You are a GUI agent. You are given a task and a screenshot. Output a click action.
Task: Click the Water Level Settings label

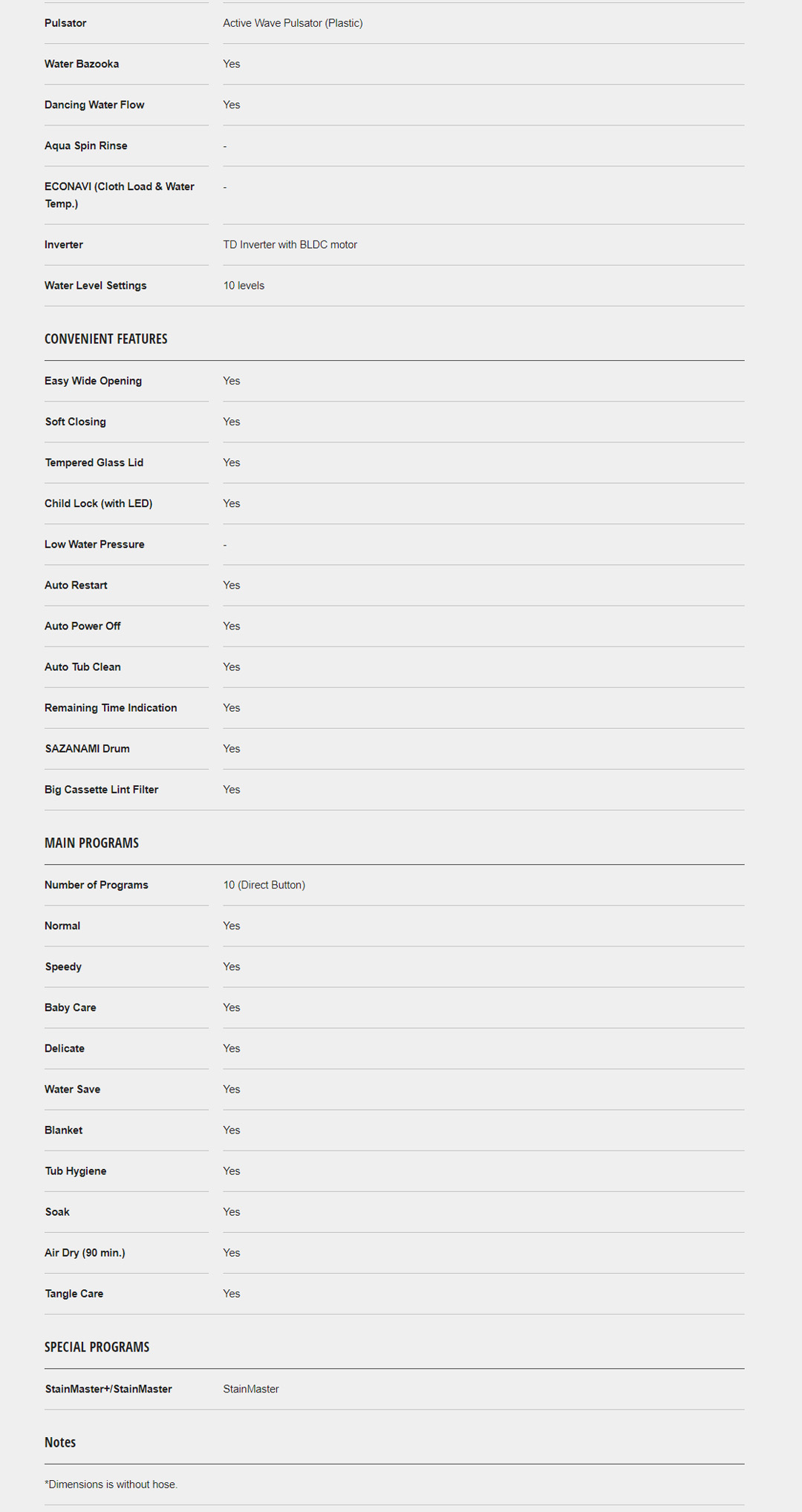point(95,286)
